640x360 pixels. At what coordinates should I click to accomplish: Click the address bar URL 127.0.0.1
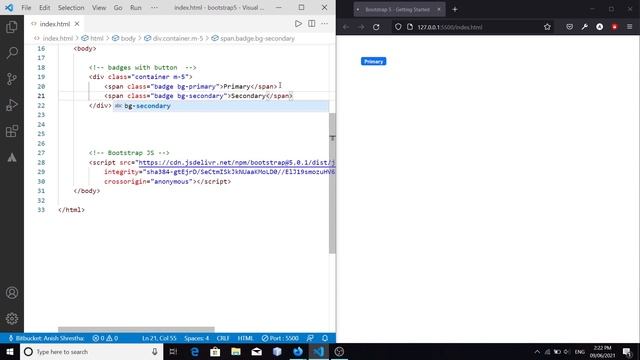click(449, 27)
